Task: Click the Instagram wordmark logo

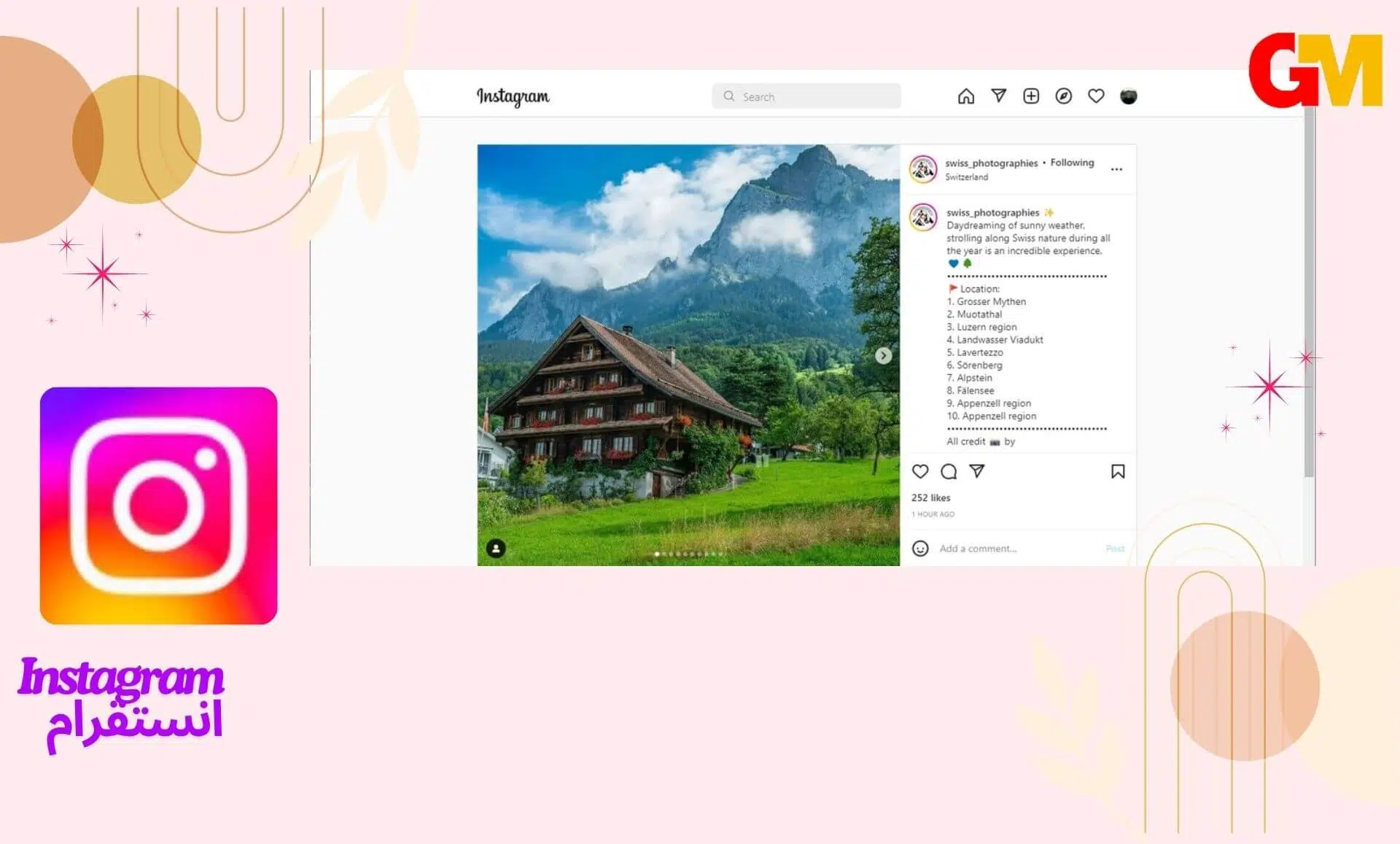Action: tap(513, 96)
